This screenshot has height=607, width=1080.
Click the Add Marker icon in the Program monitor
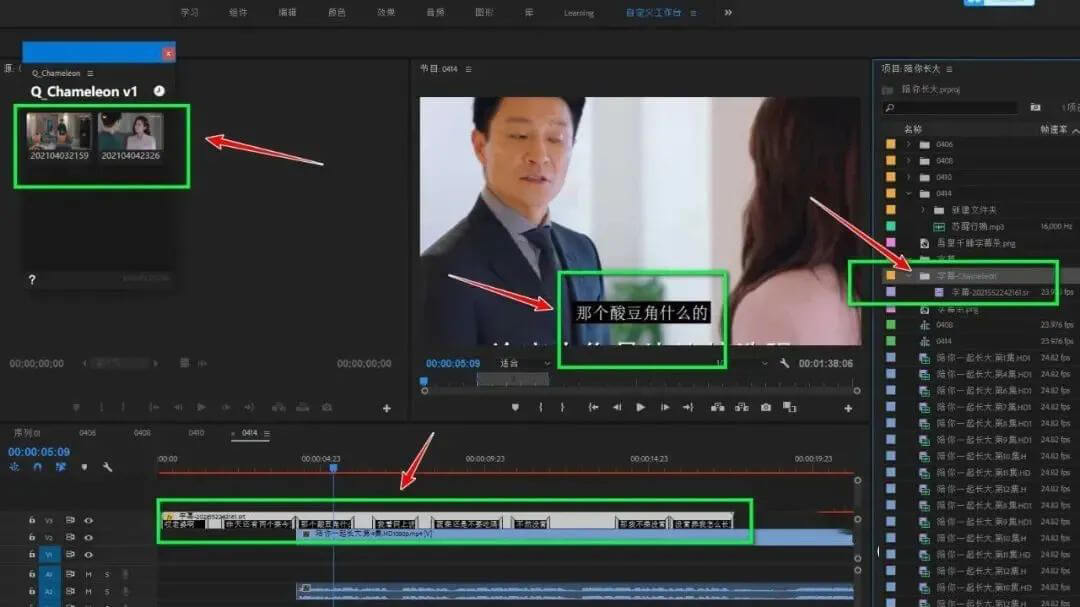(517, 406)
